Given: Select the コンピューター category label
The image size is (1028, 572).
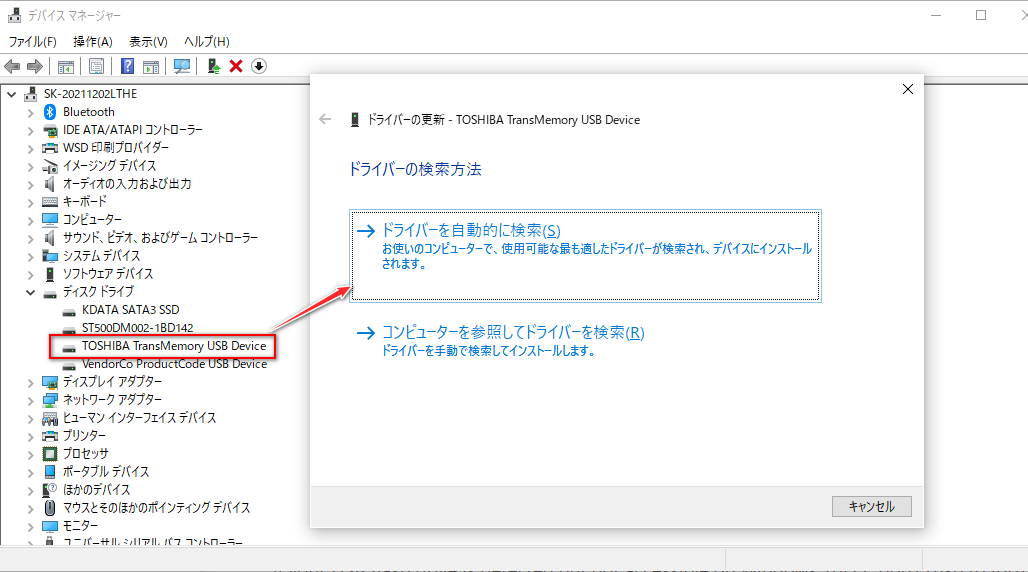Looking at the screenshot, I should pyautogui.click(x=92, y=220).
